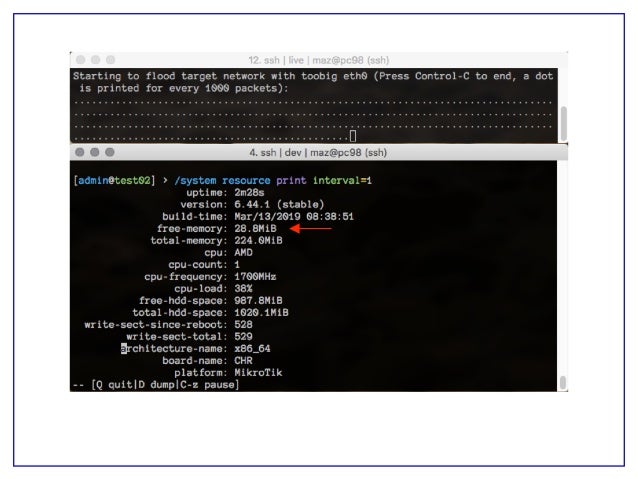Click the cpu-count value 1

click(237, 265)
